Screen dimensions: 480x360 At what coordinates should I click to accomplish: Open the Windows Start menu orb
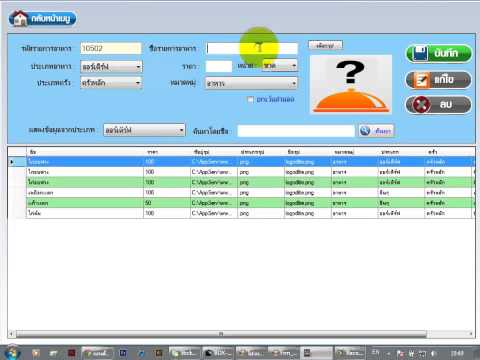pos(13,352)
